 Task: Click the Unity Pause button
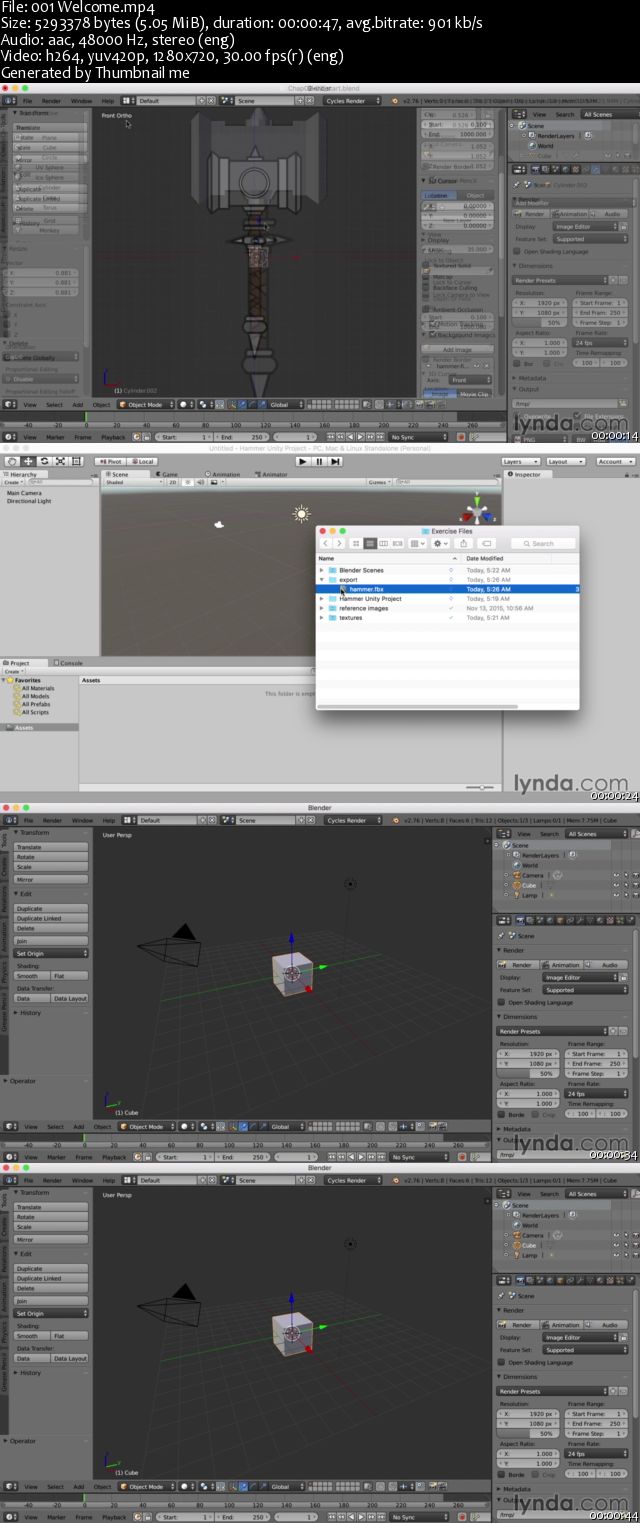pyautogui.click(x=319, y=461)
